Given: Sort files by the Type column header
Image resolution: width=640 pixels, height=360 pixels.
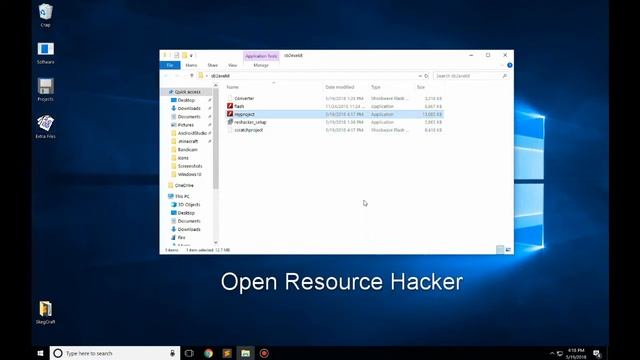Looking at the screenshot, I should click(x=376, y=87).
